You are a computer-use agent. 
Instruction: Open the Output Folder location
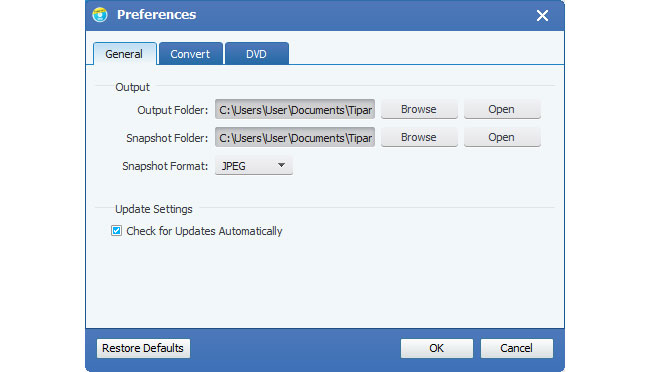click(x=502, y=109)
